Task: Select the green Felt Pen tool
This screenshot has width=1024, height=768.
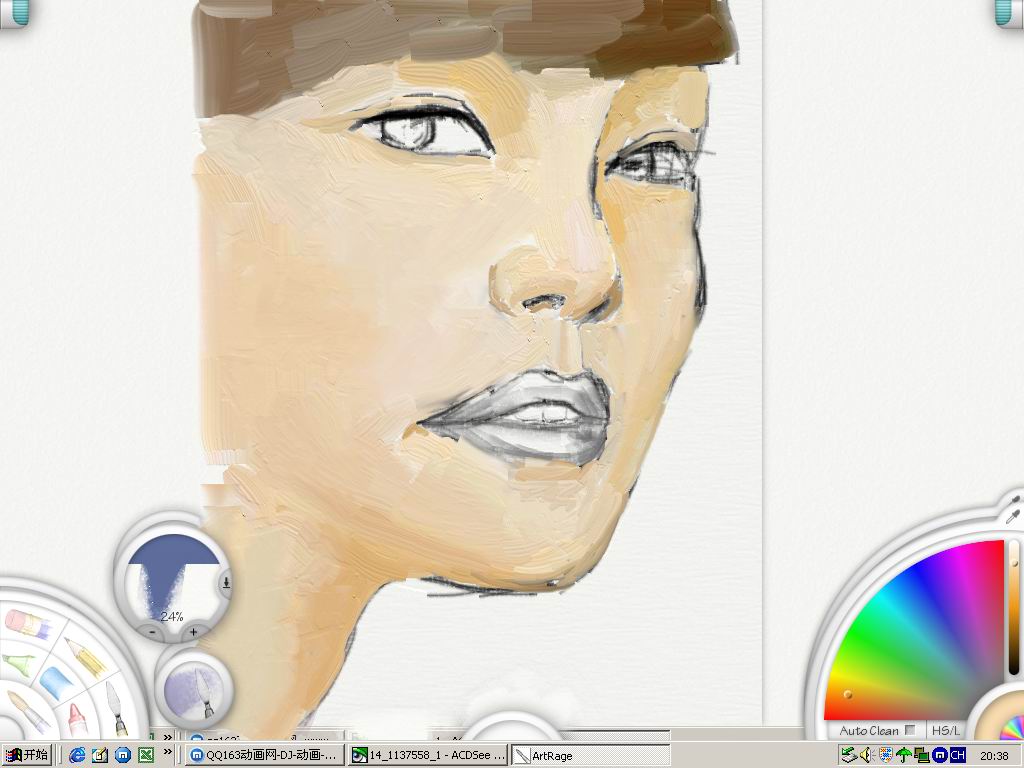Action: tap(18, 663)
